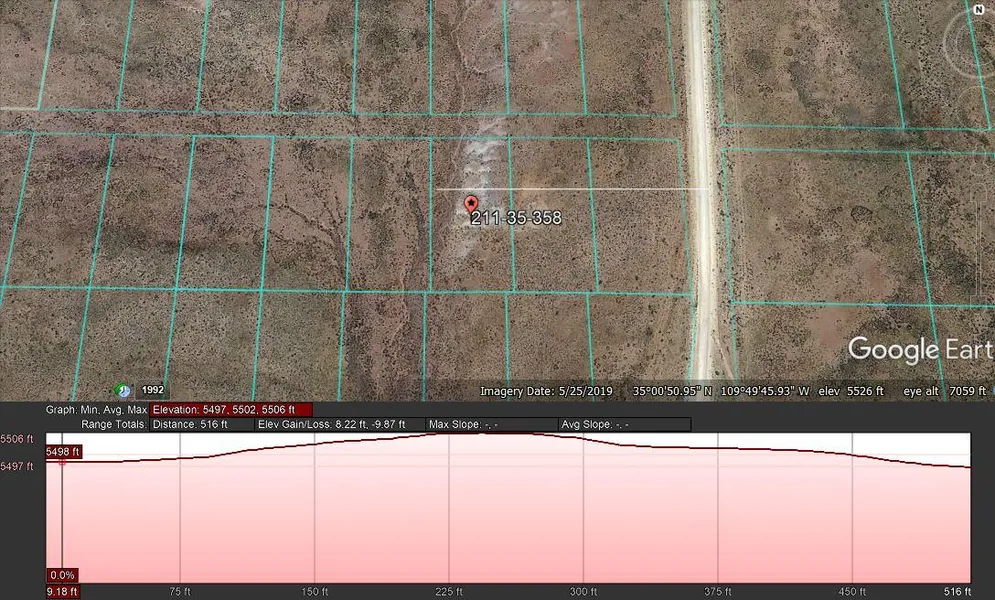Select the 211-35-358 placemark label
Viewport: 995px width, 600px height.
coord(516,217)
